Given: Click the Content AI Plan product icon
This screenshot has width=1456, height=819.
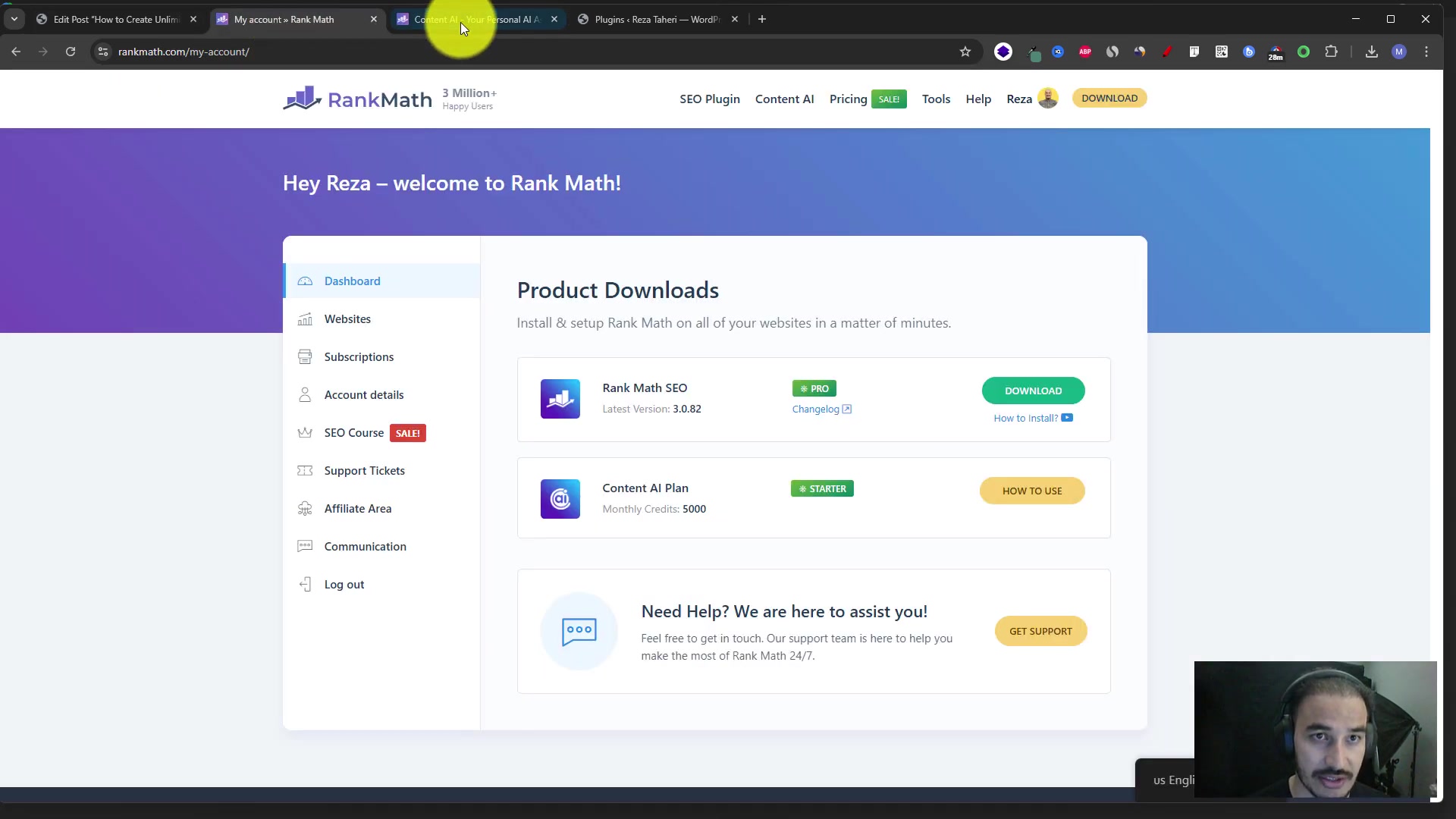Looking at the screenshot, I should click(560, 499).
